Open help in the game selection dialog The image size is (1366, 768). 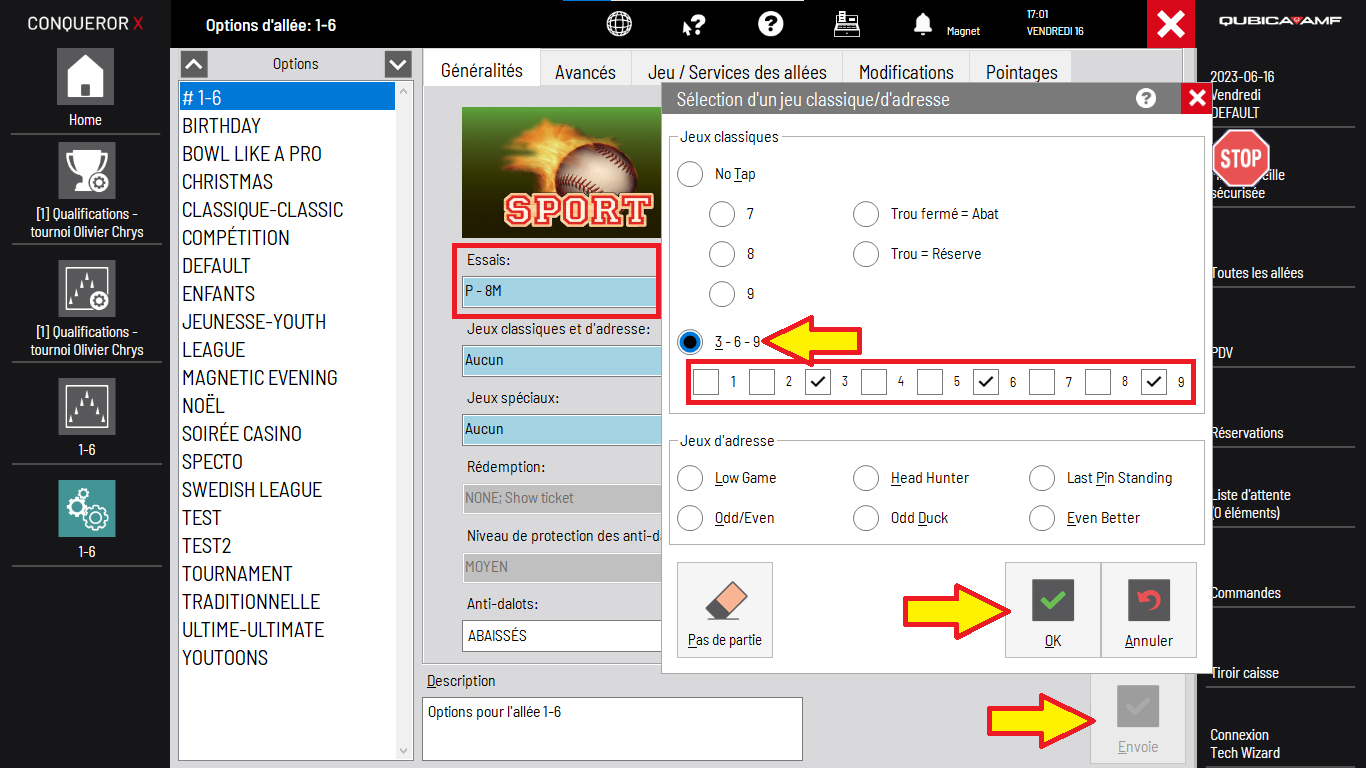[x=1146, y=98]
